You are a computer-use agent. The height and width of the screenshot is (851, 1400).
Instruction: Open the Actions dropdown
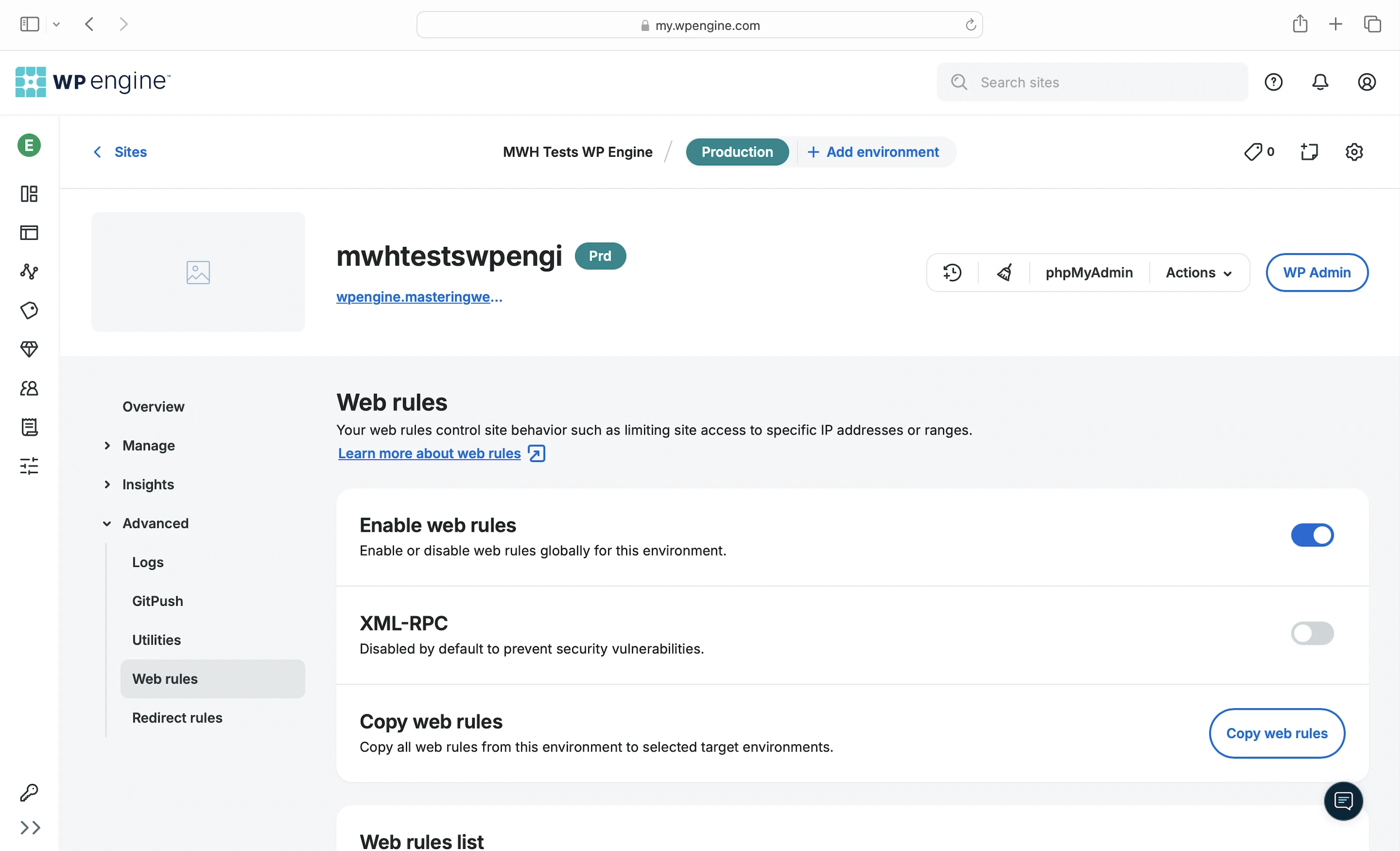1198,273
